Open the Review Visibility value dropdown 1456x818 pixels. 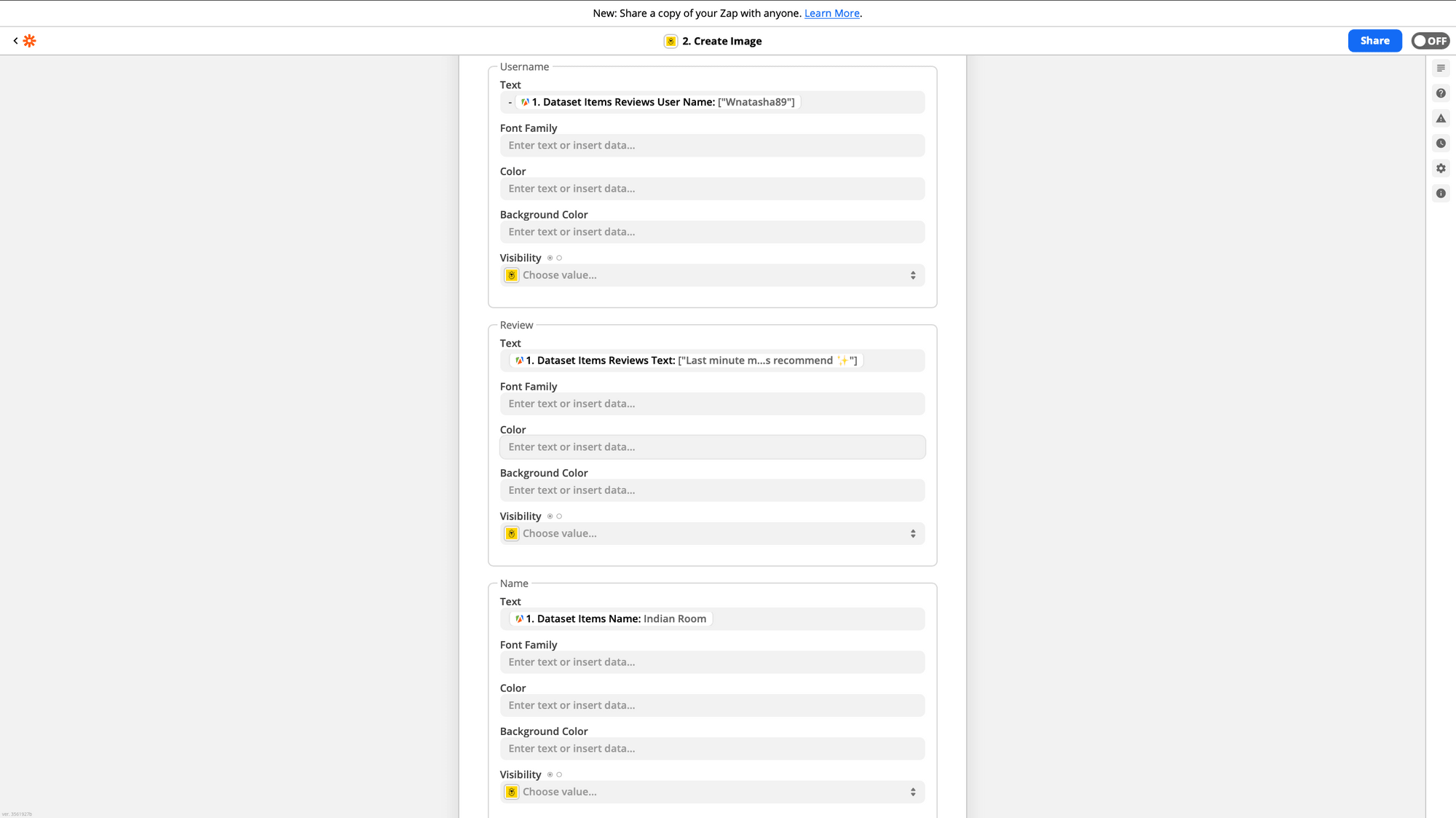pyautogui.click(x=712, y=533)
